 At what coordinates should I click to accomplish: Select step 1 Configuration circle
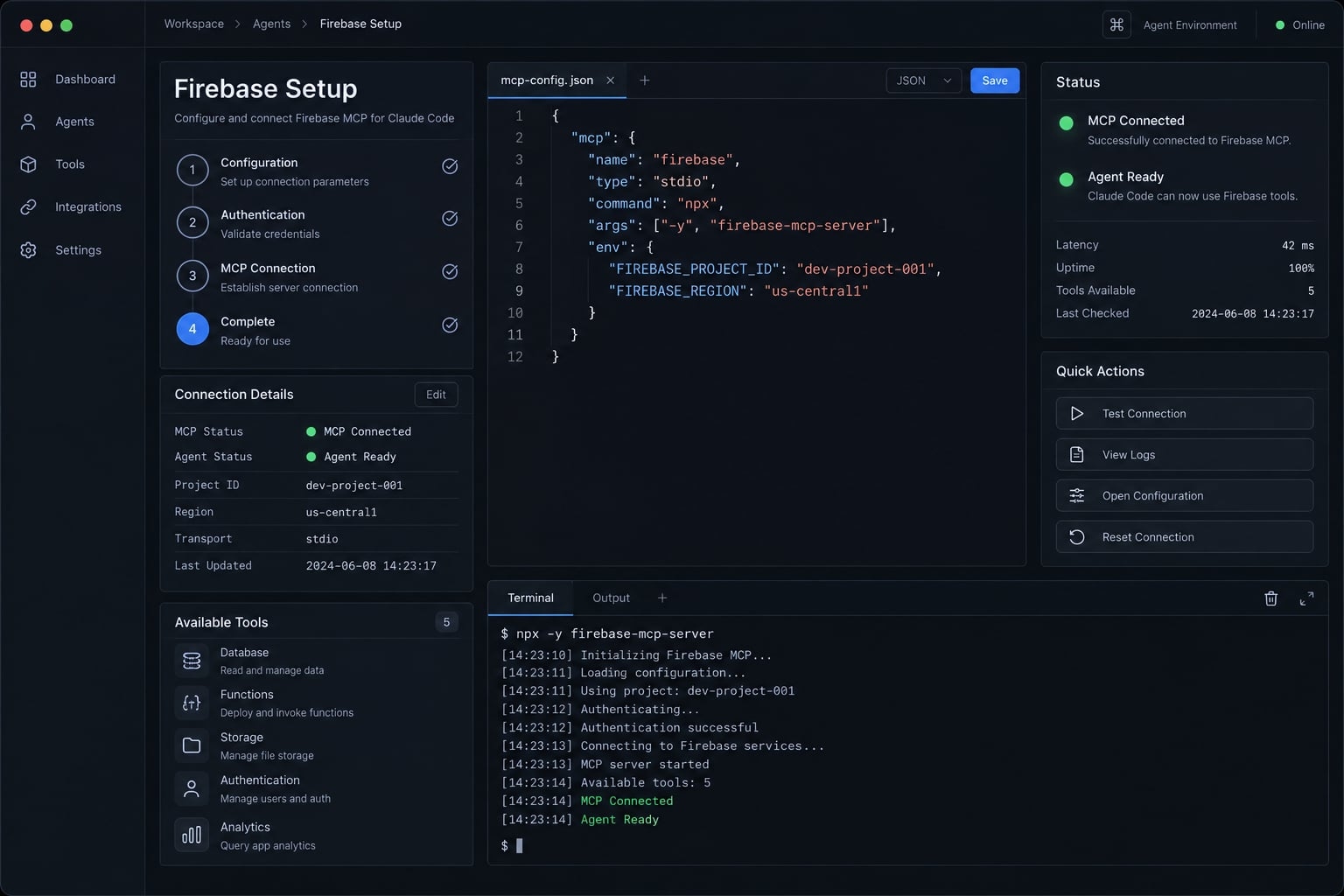pos(192,170)
